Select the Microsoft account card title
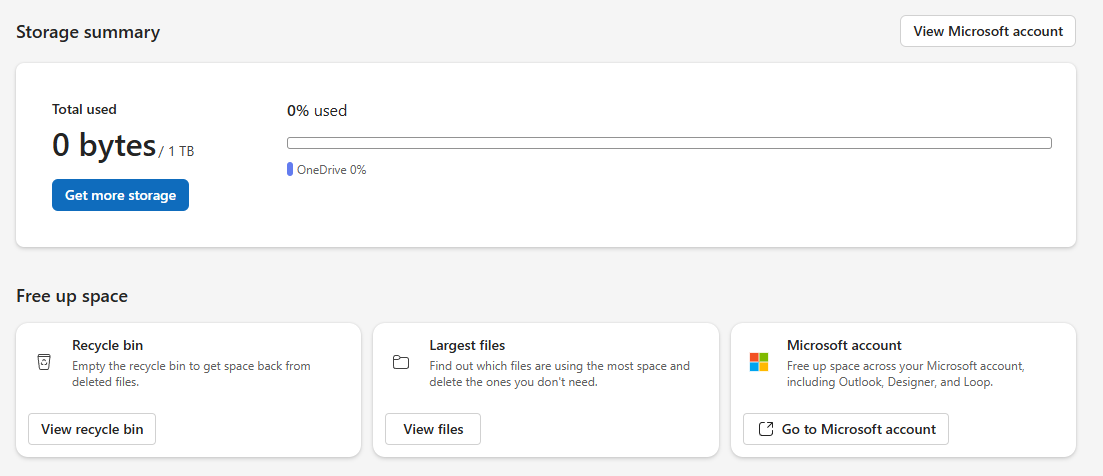 point(844,345)
